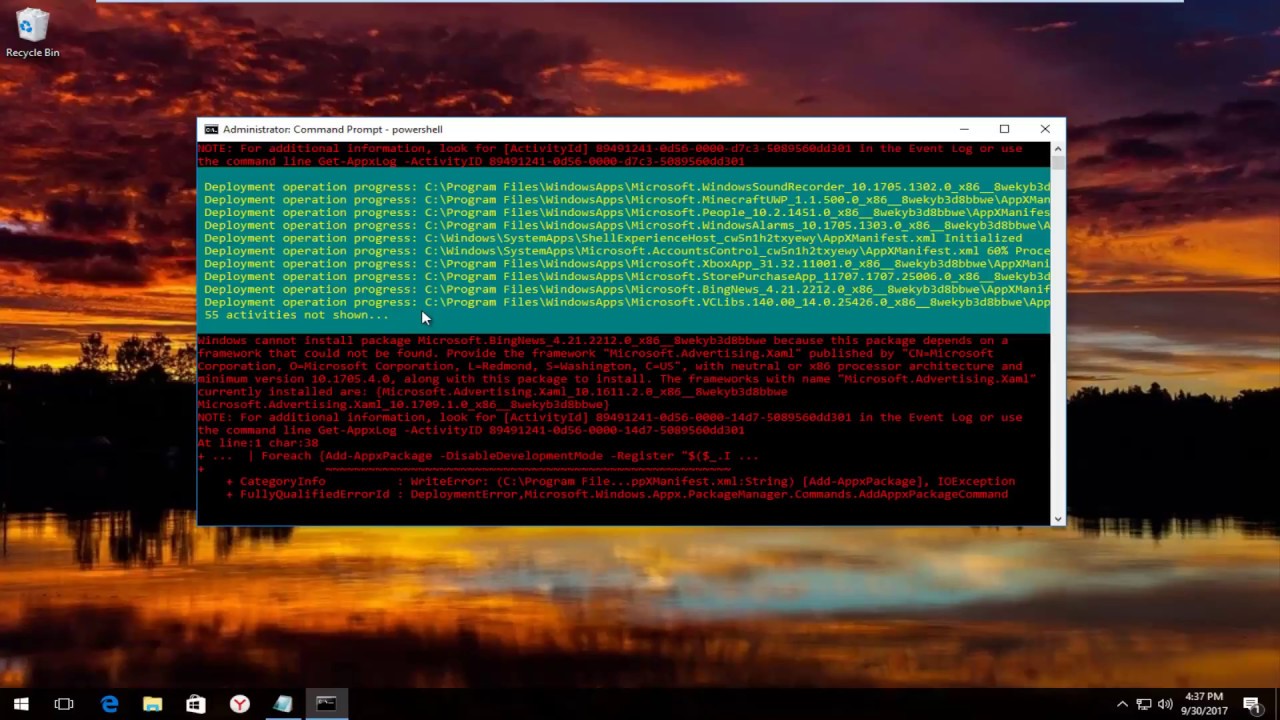Click the 'Windows cannot install package' error line

tap(603, 341)
